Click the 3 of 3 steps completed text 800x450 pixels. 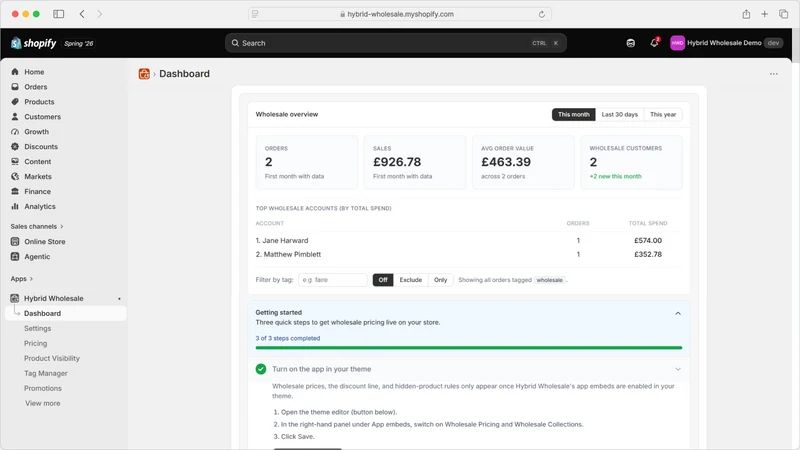pos(288,338)
